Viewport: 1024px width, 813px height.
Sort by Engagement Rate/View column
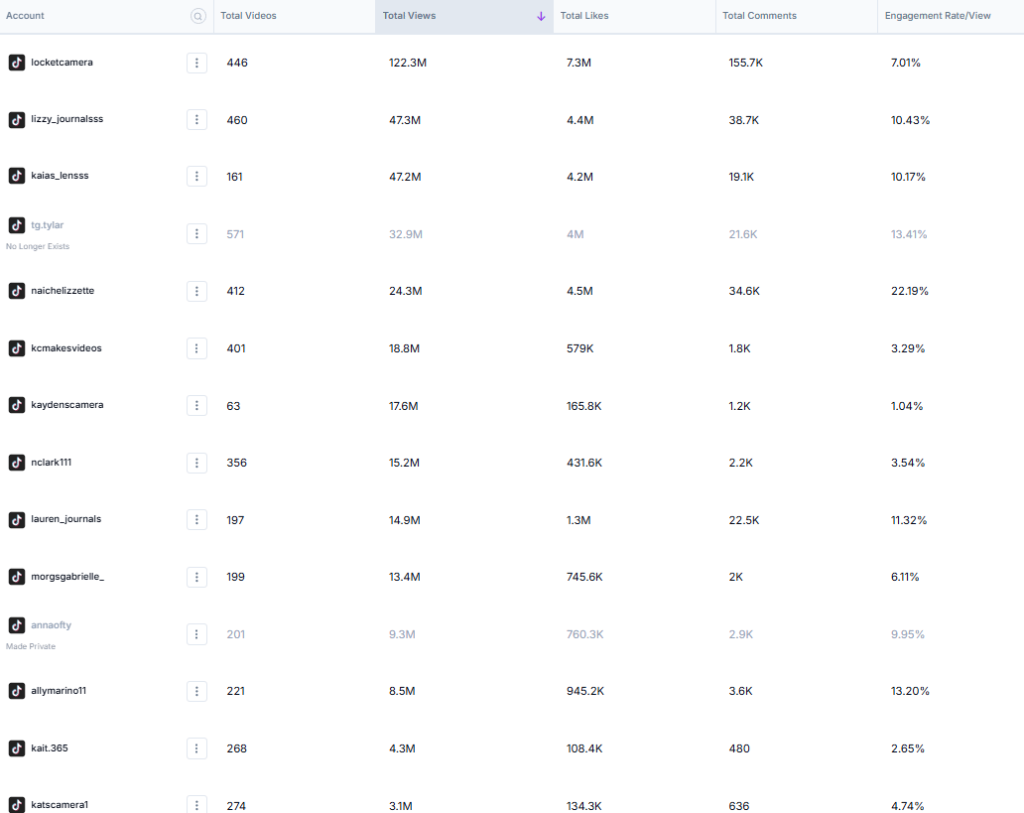938,16
